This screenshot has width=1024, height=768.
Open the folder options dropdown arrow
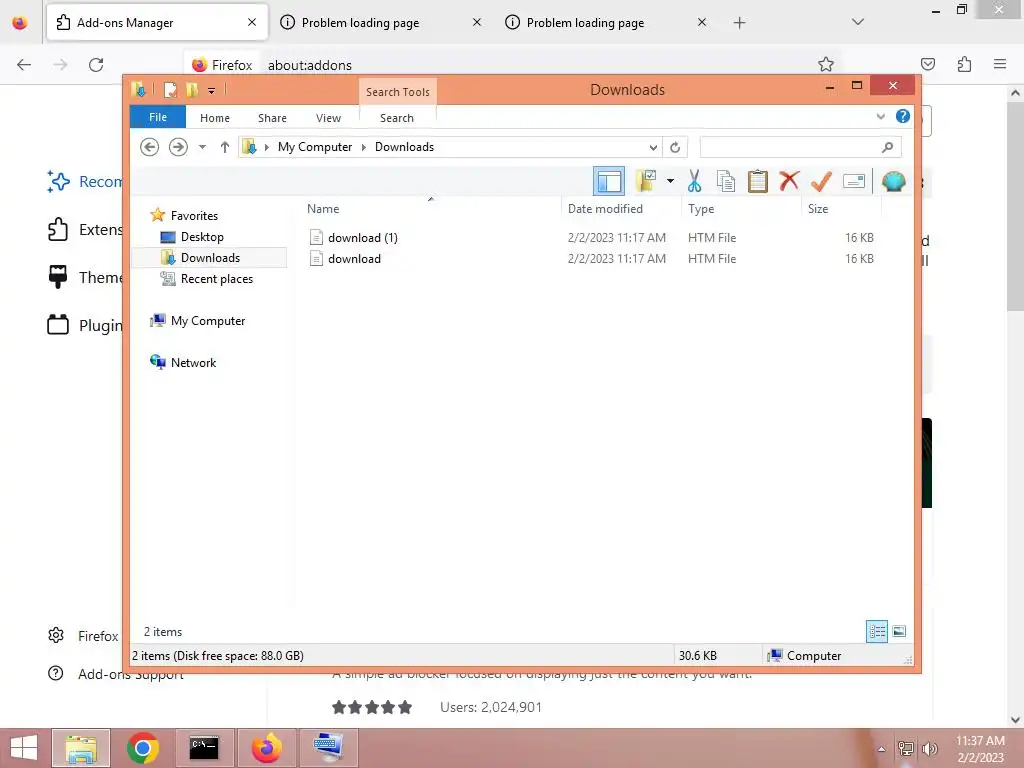(671, 181)
